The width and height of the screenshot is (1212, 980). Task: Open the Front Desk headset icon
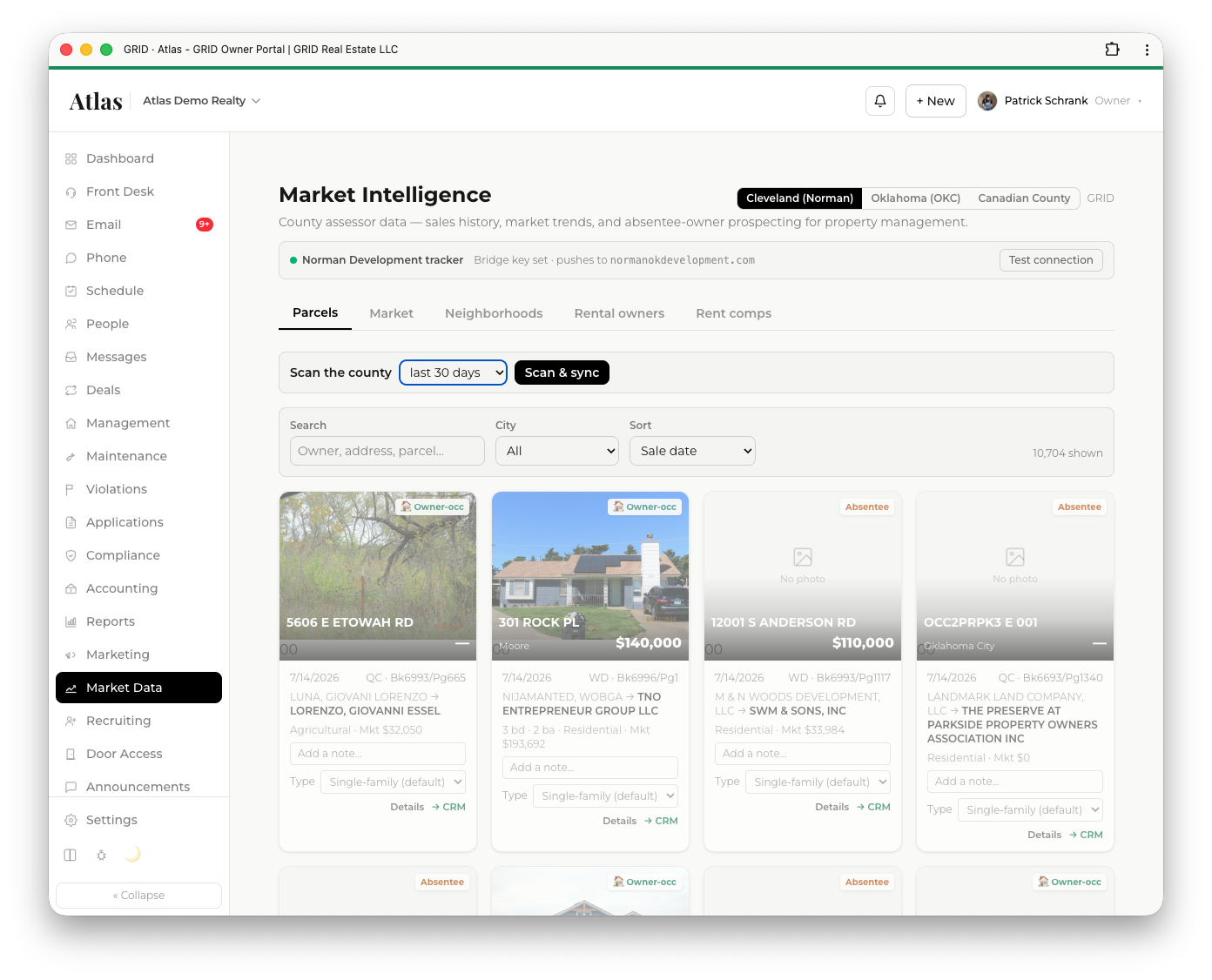[x=71, y=191]
